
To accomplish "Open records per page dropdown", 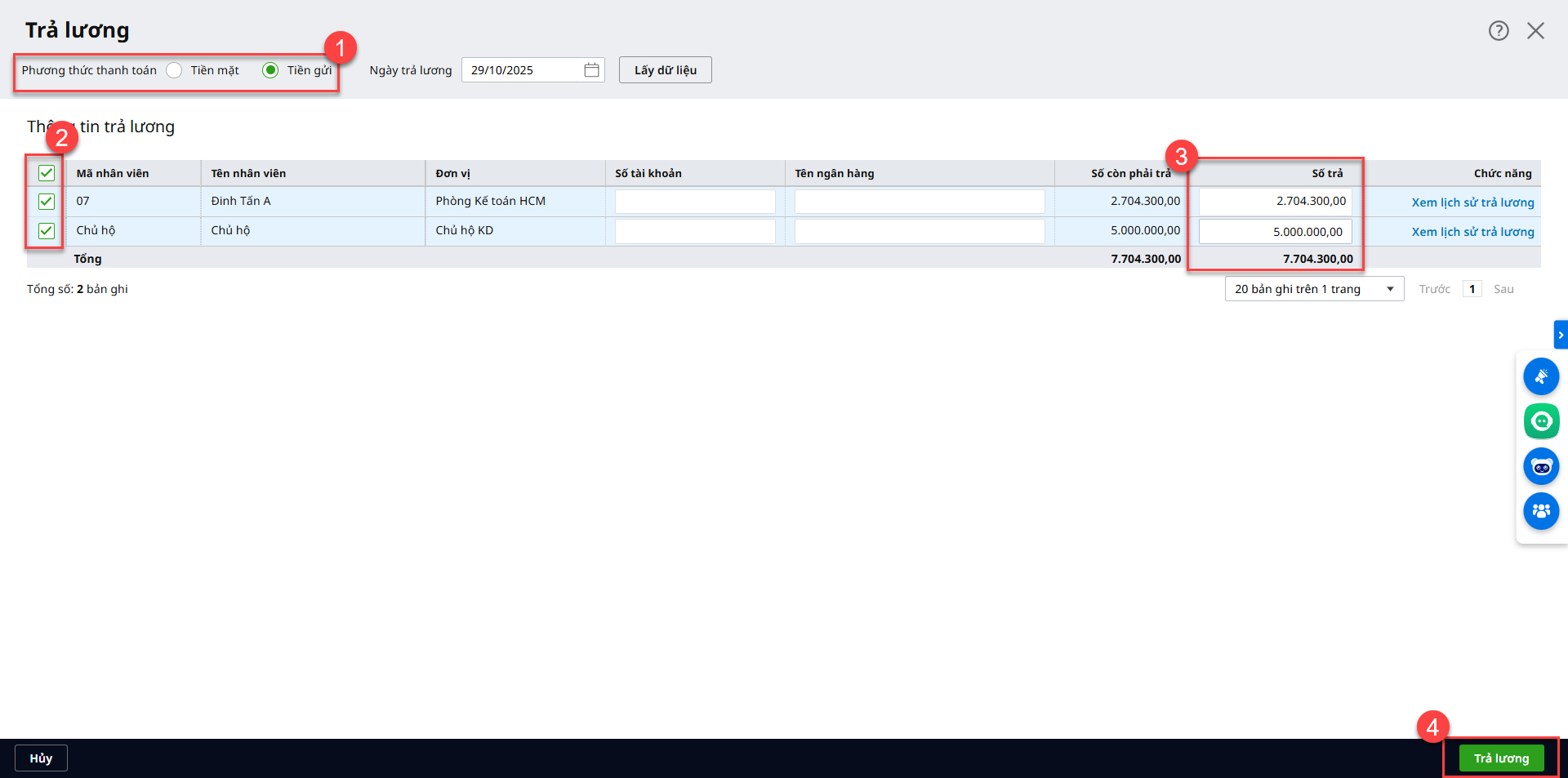I will (x=1313, y=289).
